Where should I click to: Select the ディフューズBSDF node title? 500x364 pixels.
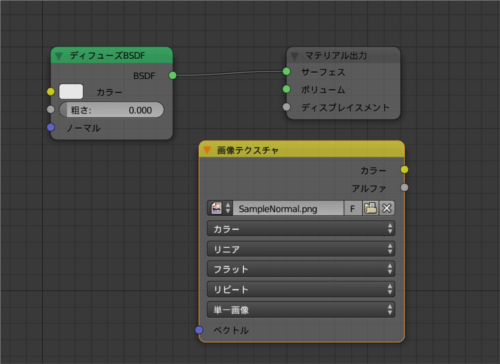coord(107,56)
